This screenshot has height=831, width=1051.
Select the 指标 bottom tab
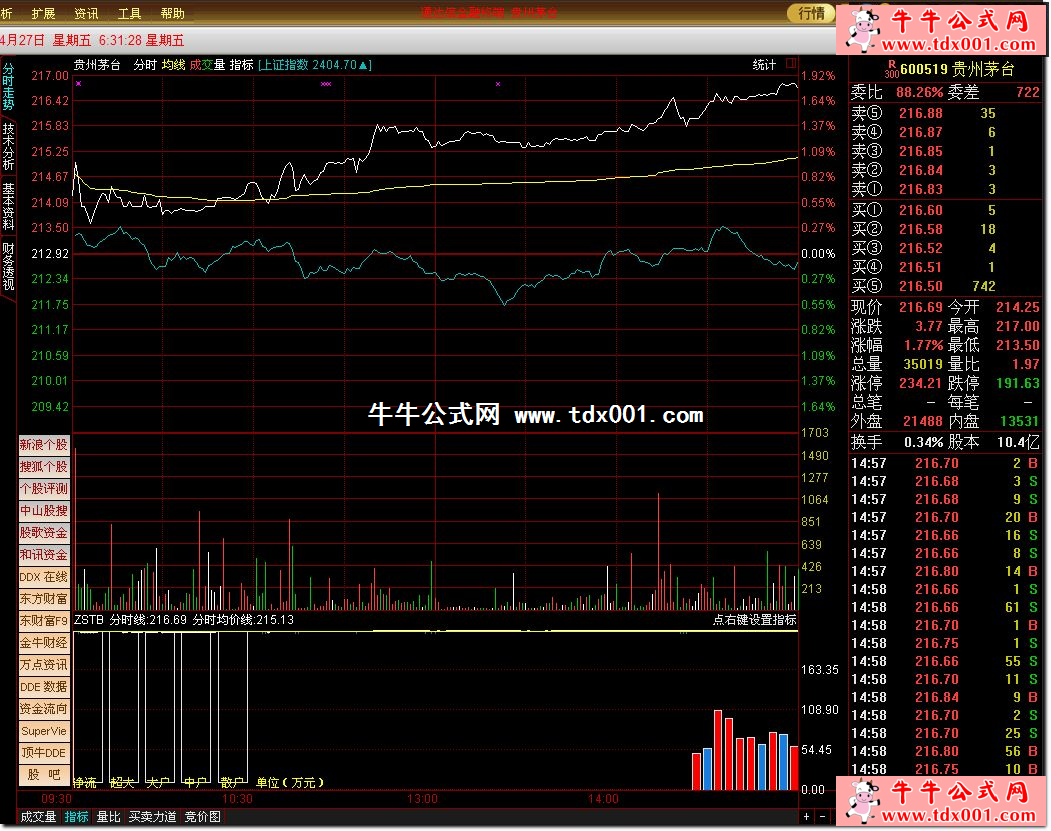(x=76, y=817)
